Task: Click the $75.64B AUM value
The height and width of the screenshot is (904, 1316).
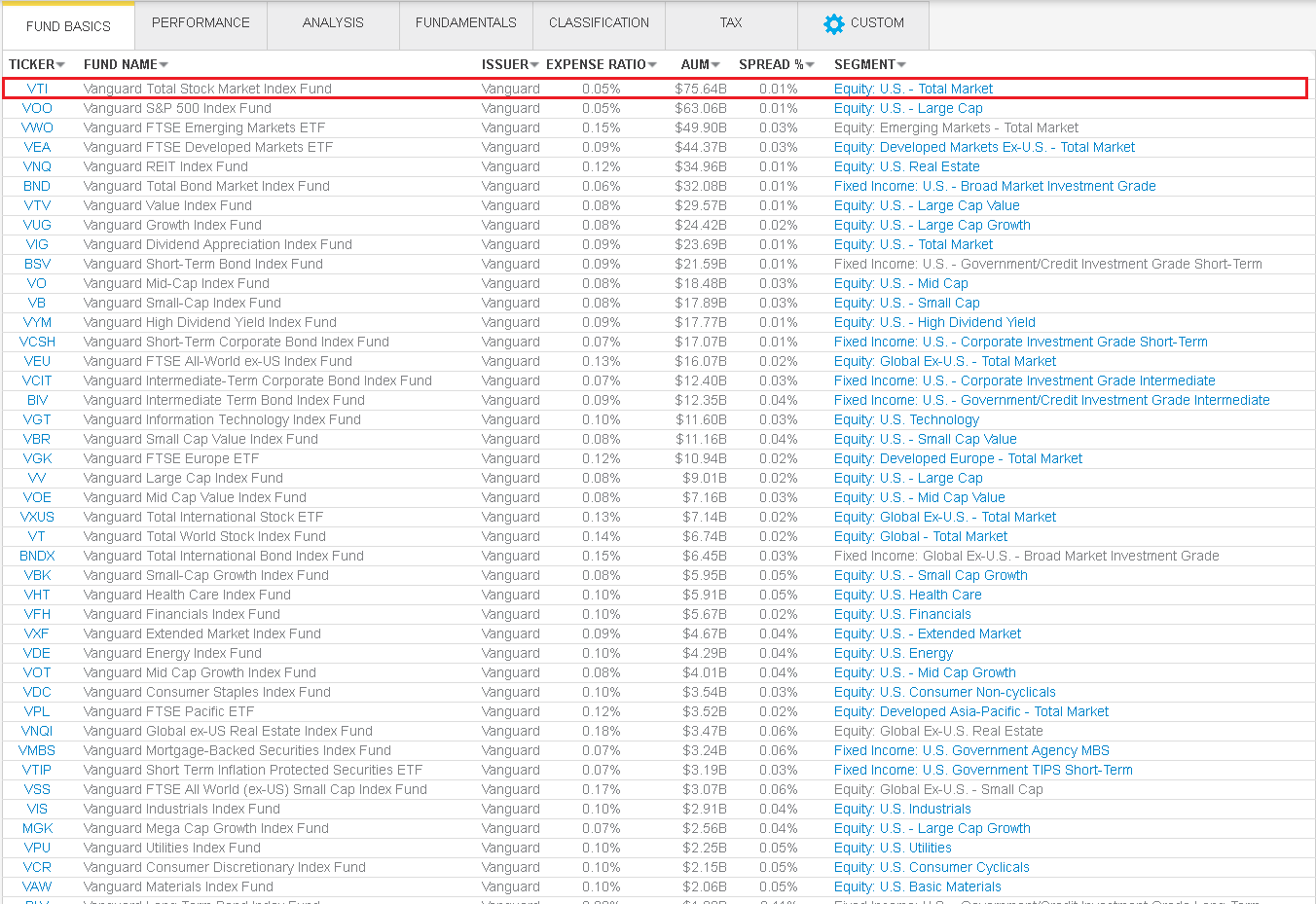Action: point(701,89)
